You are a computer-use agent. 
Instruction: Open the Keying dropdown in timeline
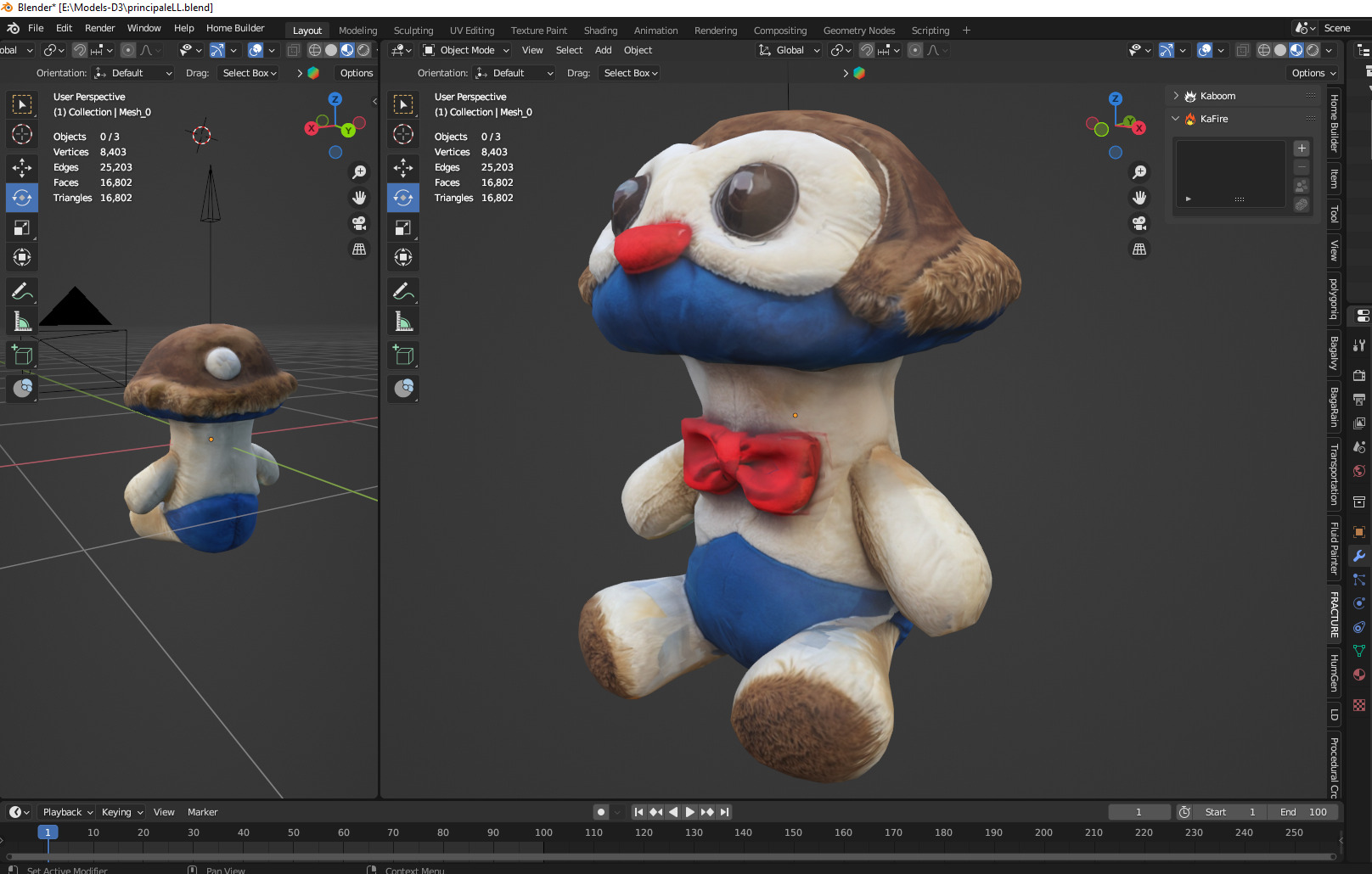122,812
